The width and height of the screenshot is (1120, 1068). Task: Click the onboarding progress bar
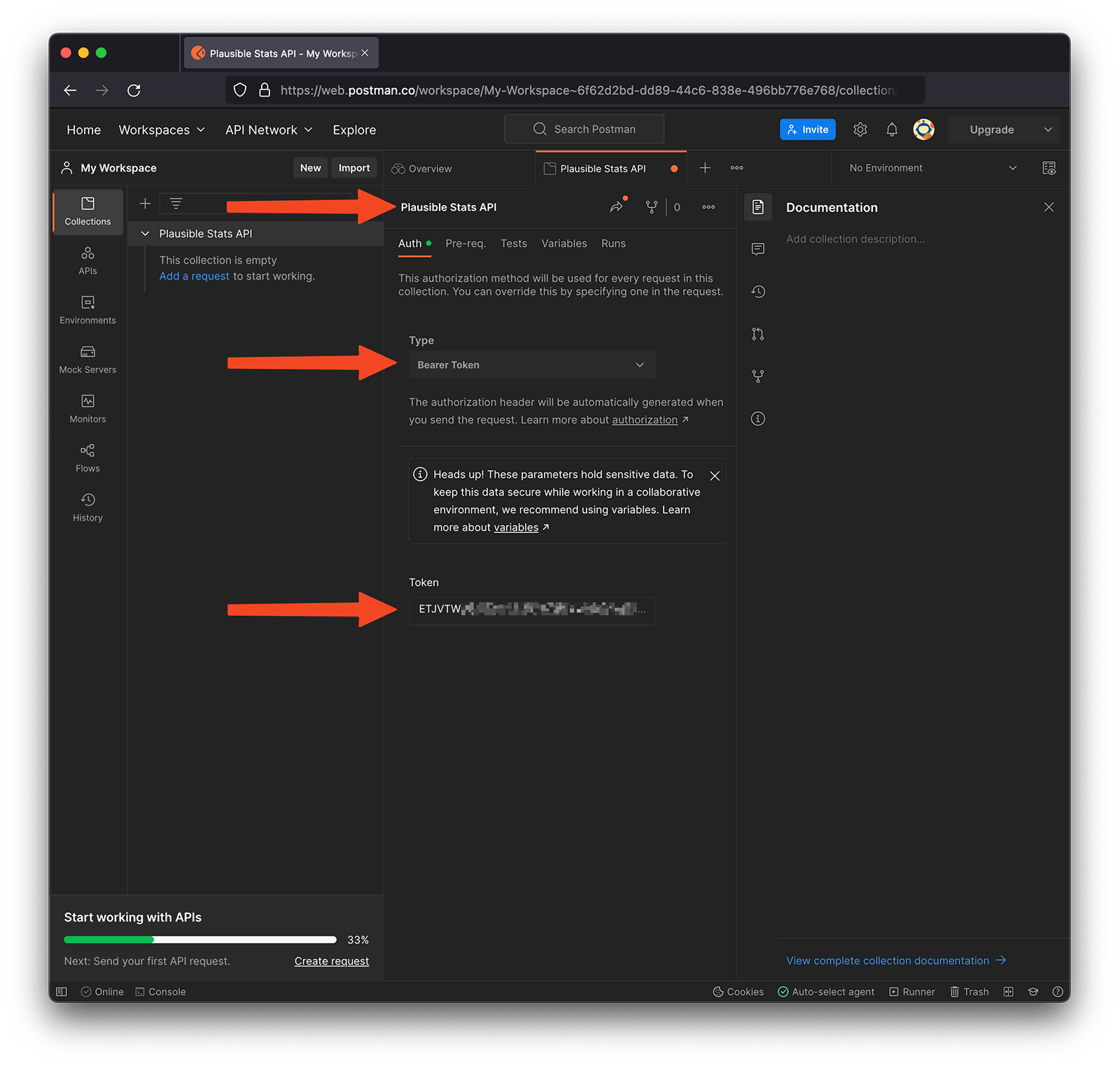(x=199, y=939)
